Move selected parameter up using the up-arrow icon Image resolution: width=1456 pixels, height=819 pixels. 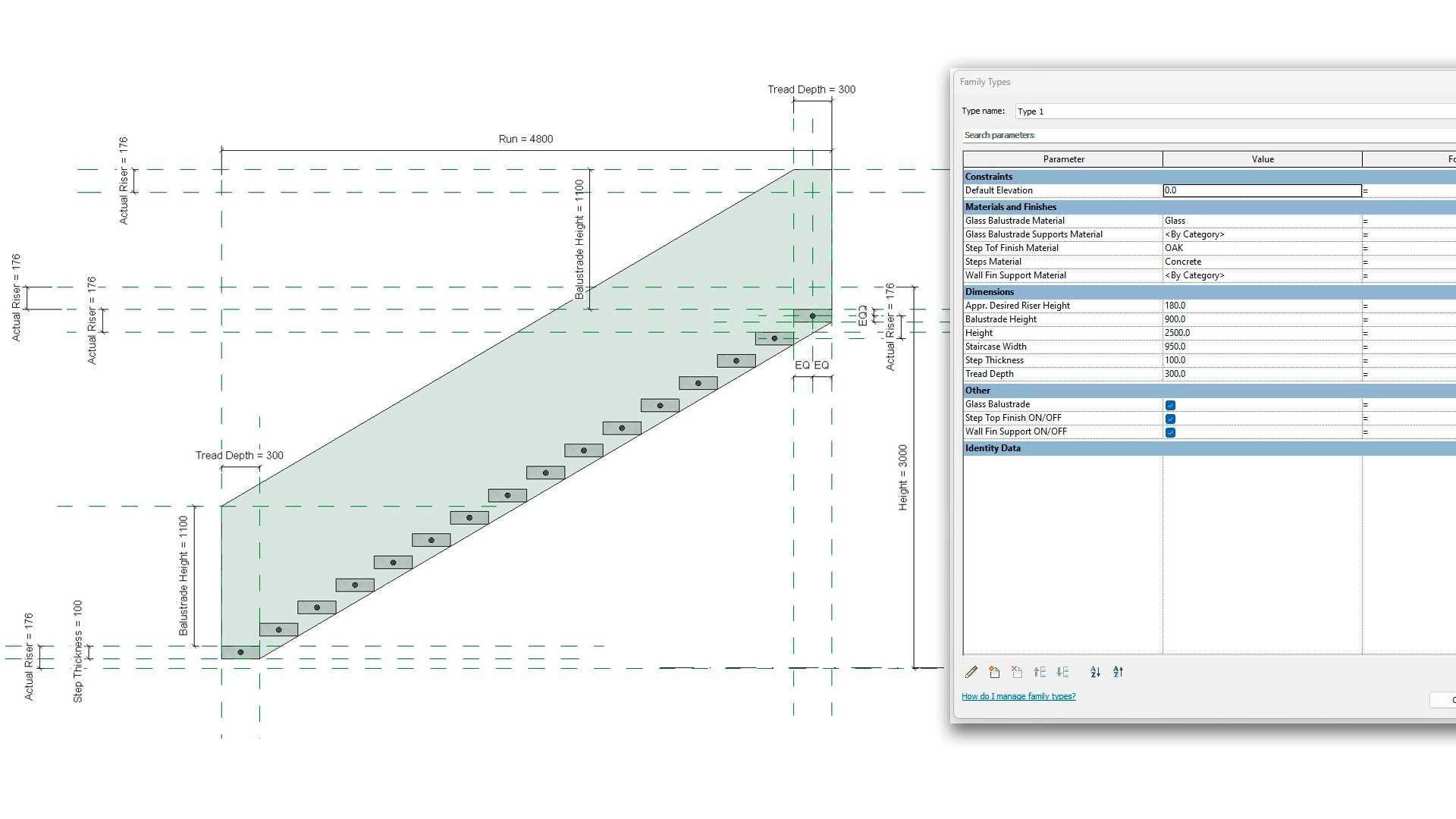point(1040,672)
